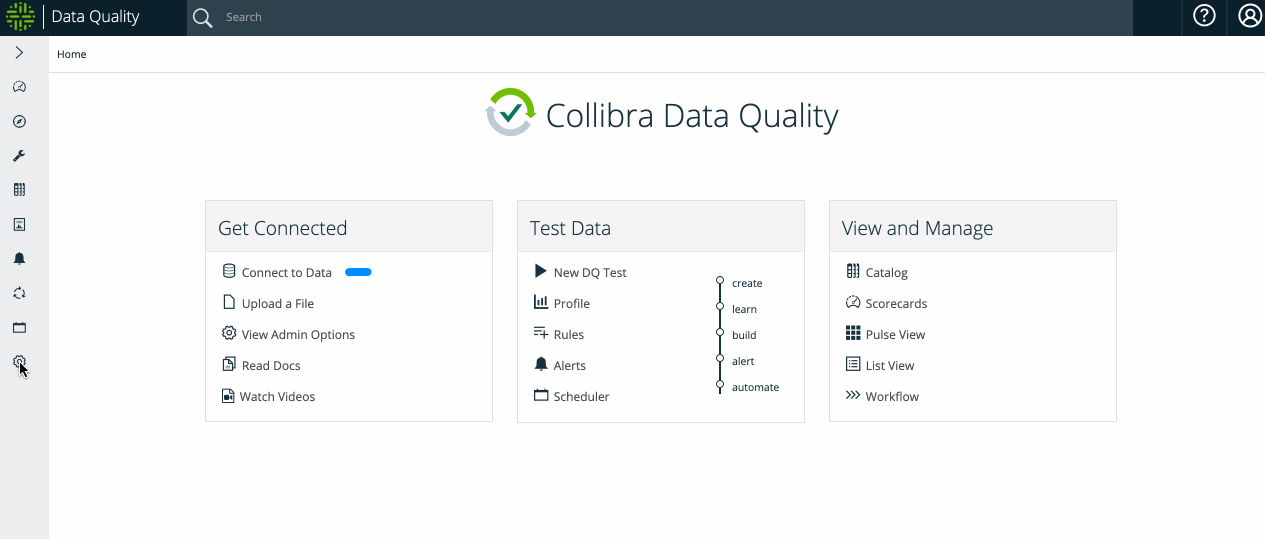Open the Upload a File link
This screenshot has height=539, width=1265.
[277, 304]
